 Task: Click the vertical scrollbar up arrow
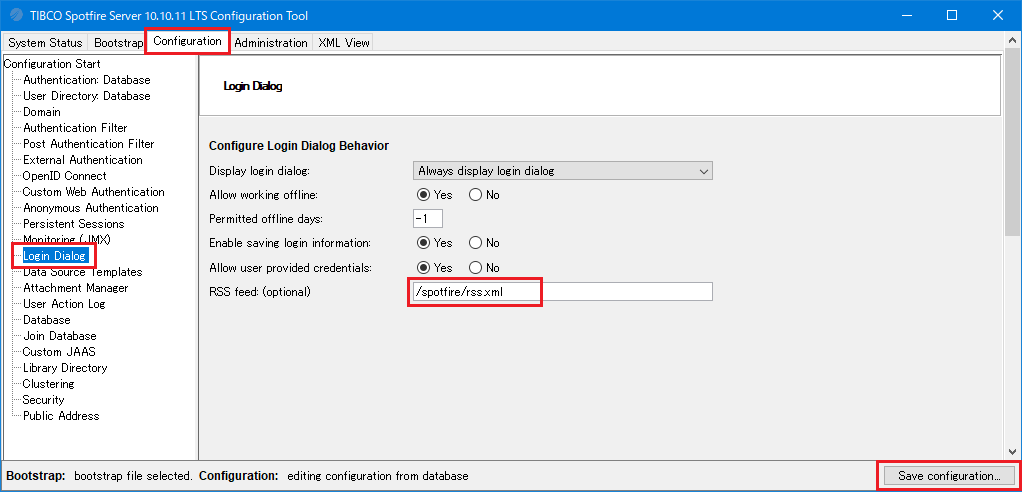[x=1012, y=41]
